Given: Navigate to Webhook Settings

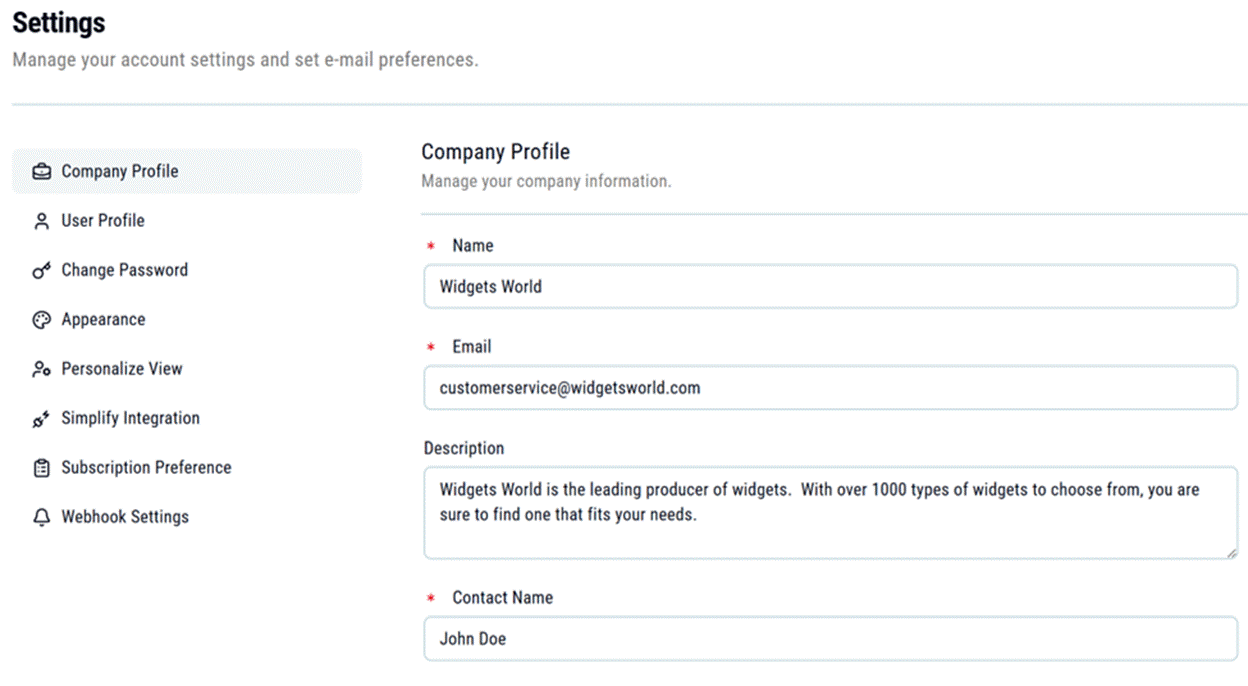Looking at the screenshot, I should [126, 516].
